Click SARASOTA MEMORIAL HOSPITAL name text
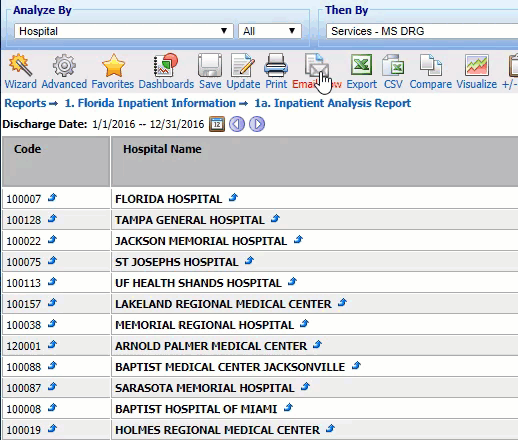 coord(205,388)
